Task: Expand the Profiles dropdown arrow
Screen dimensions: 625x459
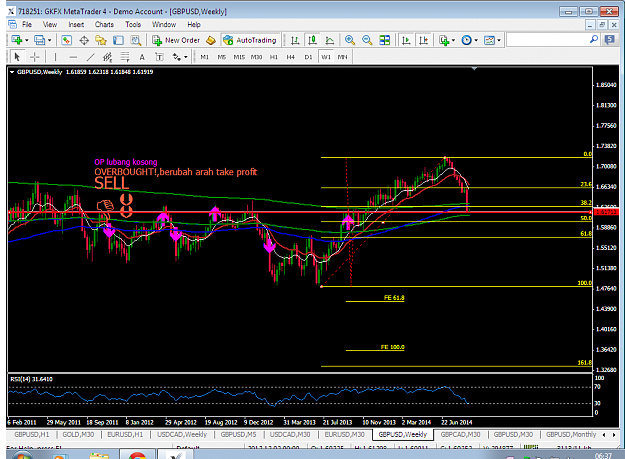Action: click(x=49, y=40)
